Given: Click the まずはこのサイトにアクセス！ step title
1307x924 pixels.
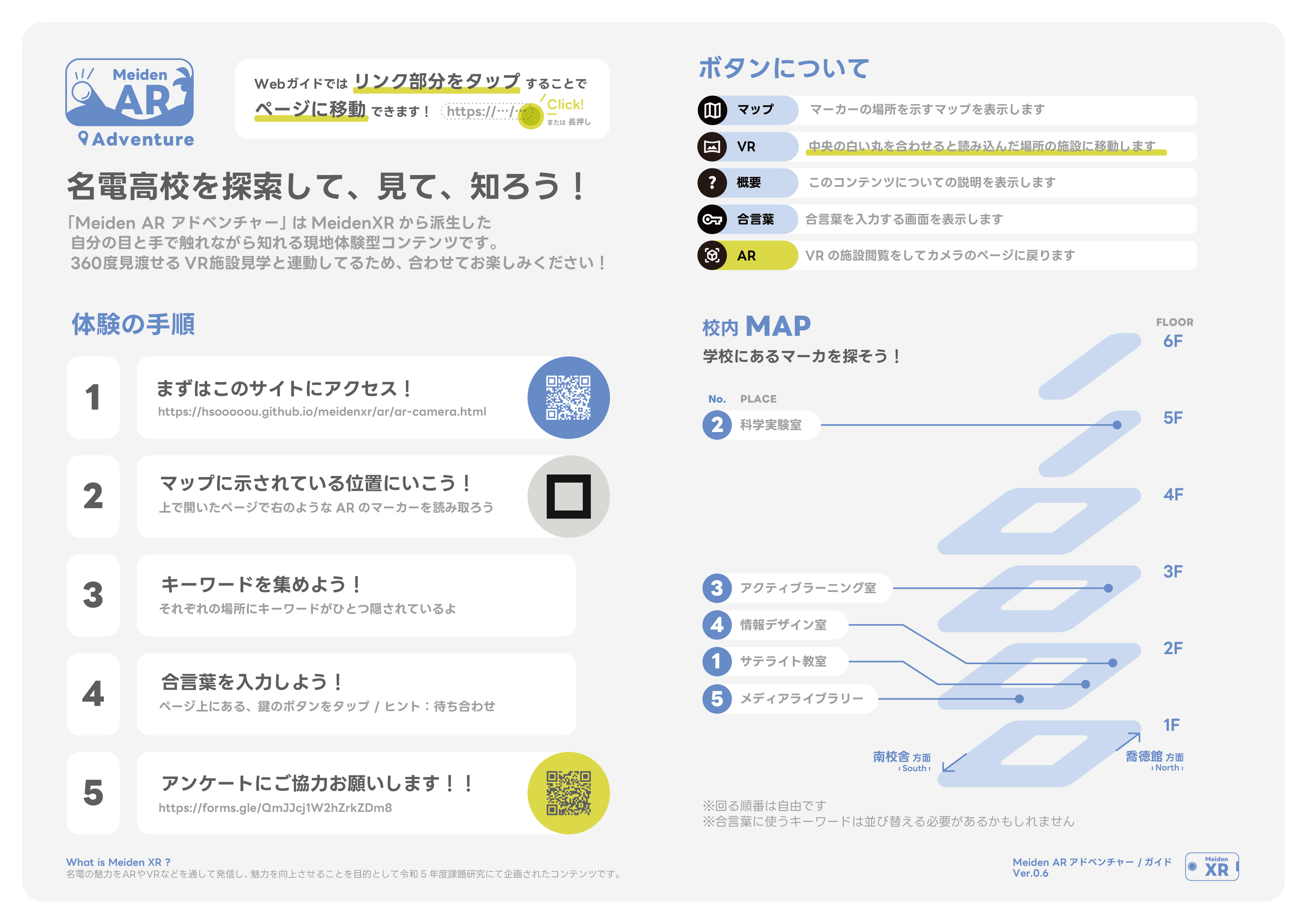Looking at the screenshot, I should [284, 388].
